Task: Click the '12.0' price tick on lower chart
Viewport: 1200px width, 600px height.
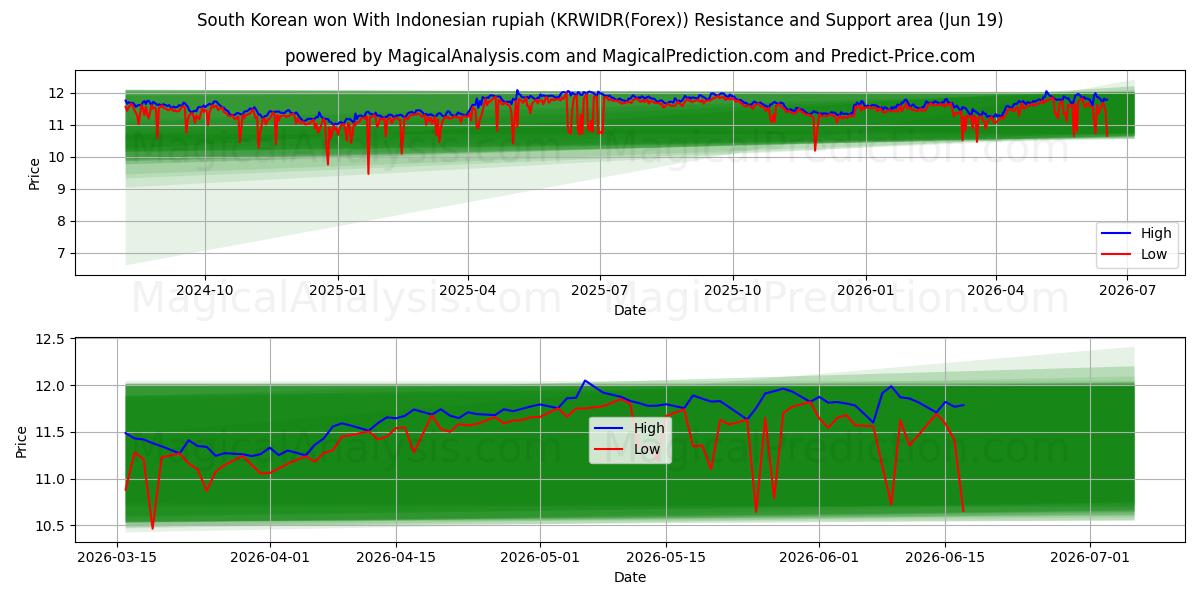Action: (x=50, y=386)
